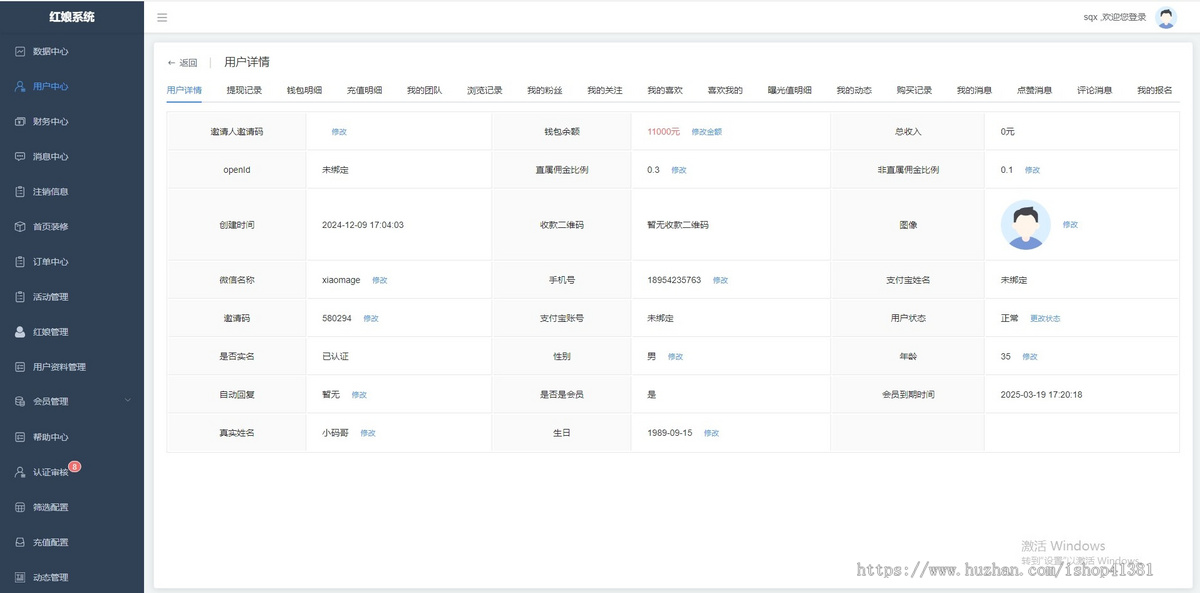Switch to the 购买记录 tab

click(x=914, y=90)
